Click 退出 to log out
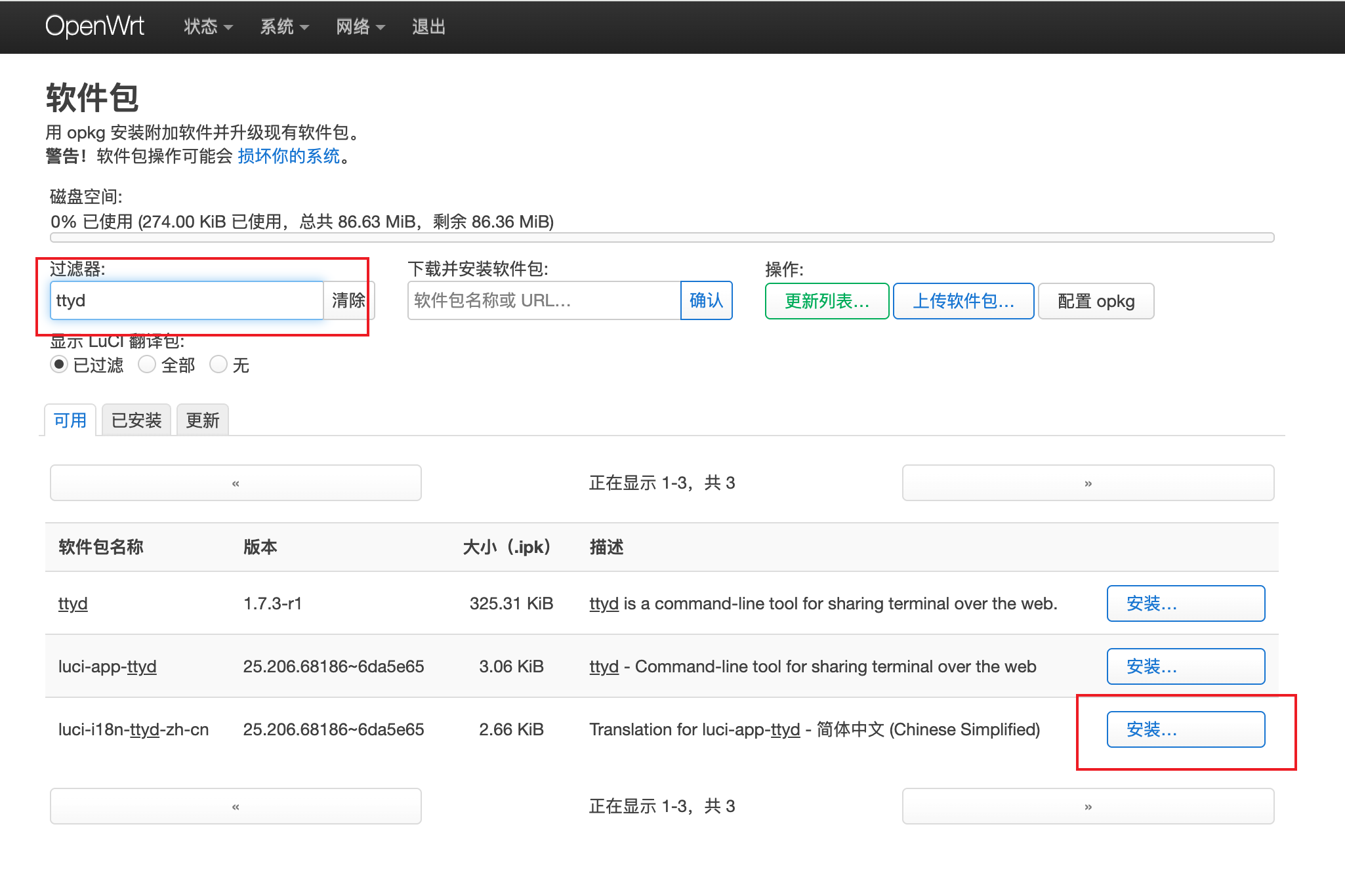 (x=428, y=27)
